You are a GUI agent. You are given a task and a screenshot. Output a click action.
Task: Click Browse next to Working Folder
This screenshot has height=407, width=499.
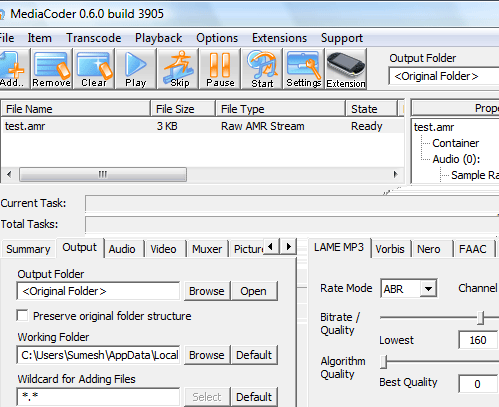[207, 355]
